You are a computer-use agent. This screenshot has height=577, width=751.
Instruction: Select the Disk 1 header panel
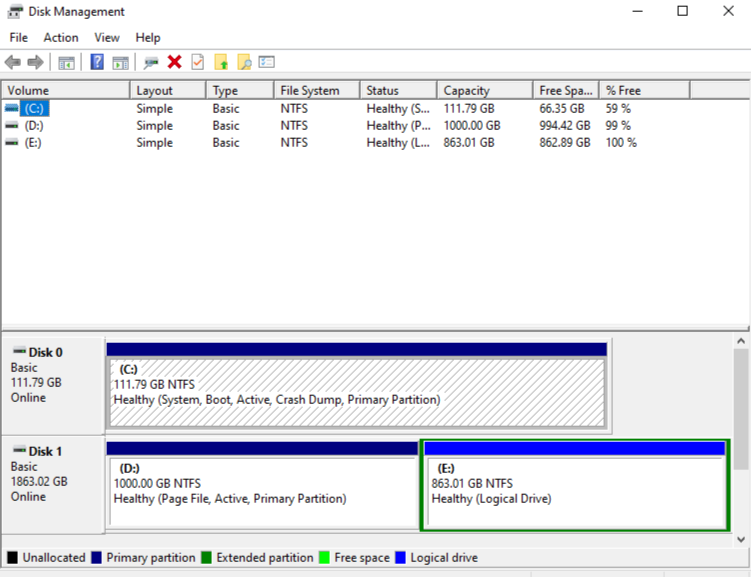(53, 484)
